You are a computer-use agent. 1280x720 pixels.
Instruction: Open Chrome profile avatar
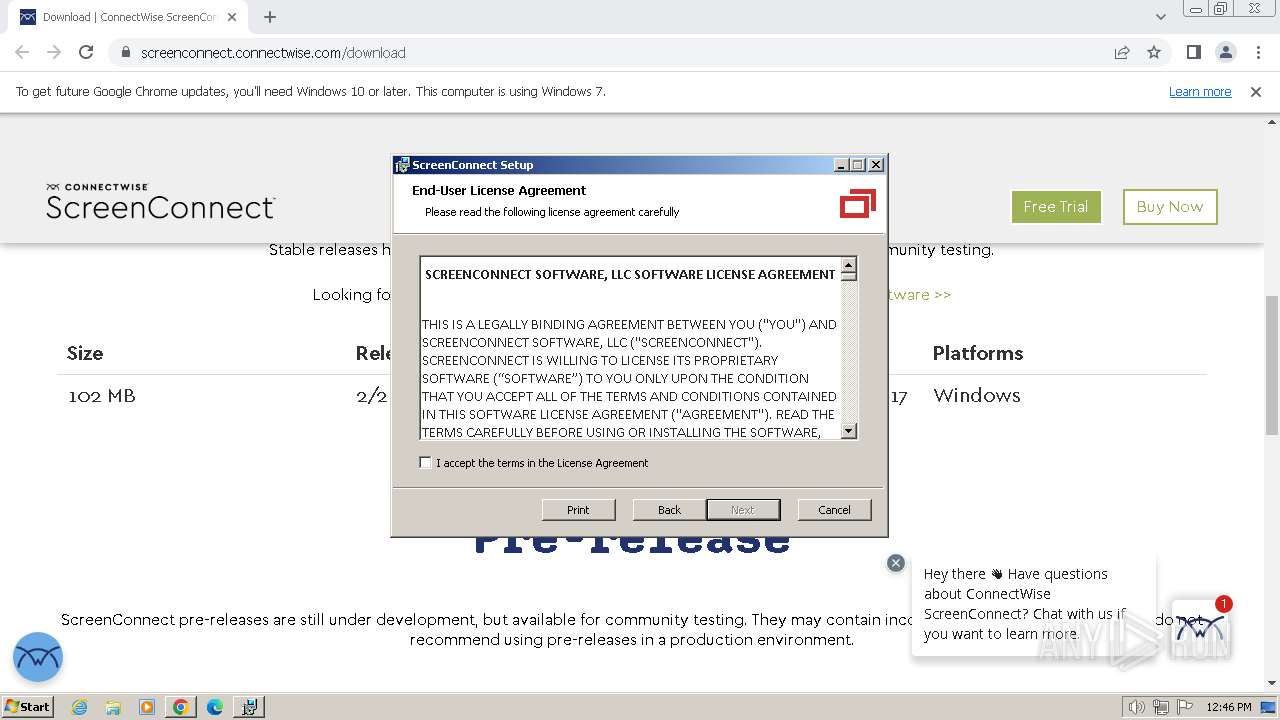1225,52
